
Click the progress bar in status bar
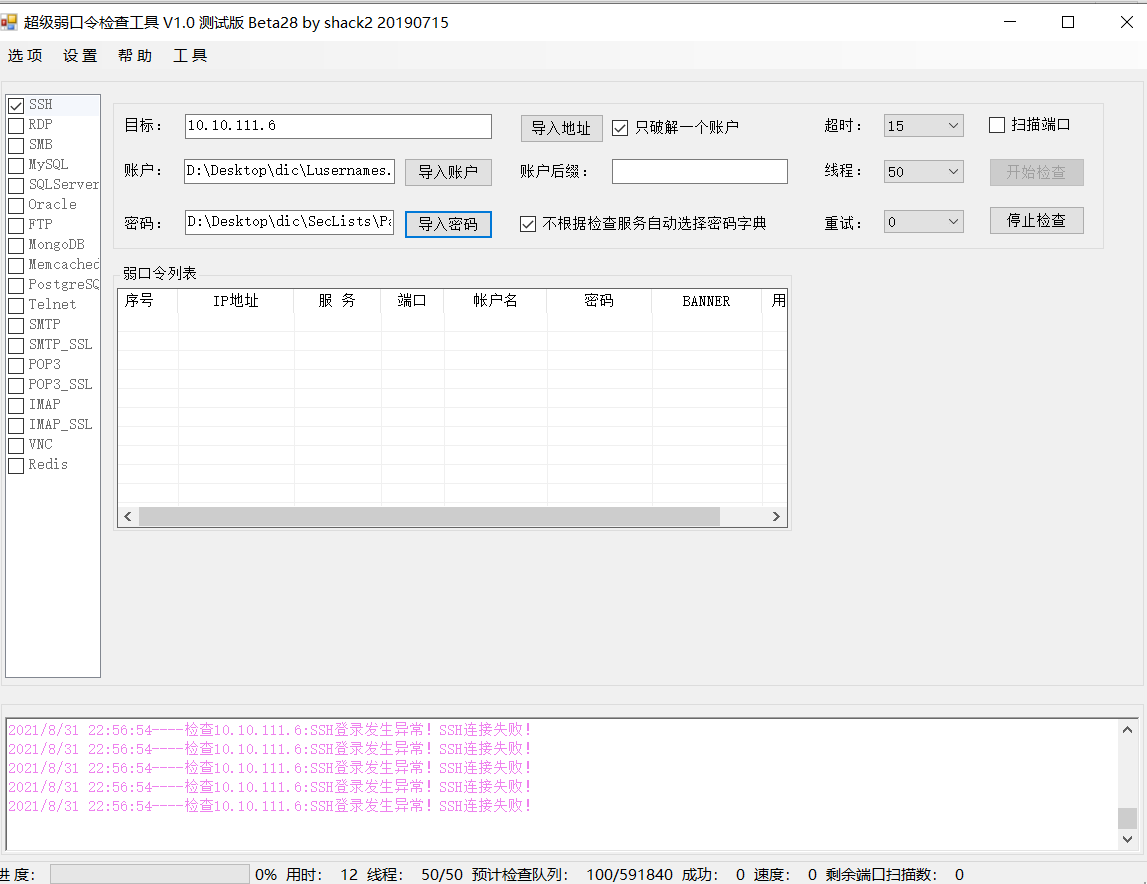[149, 874]
